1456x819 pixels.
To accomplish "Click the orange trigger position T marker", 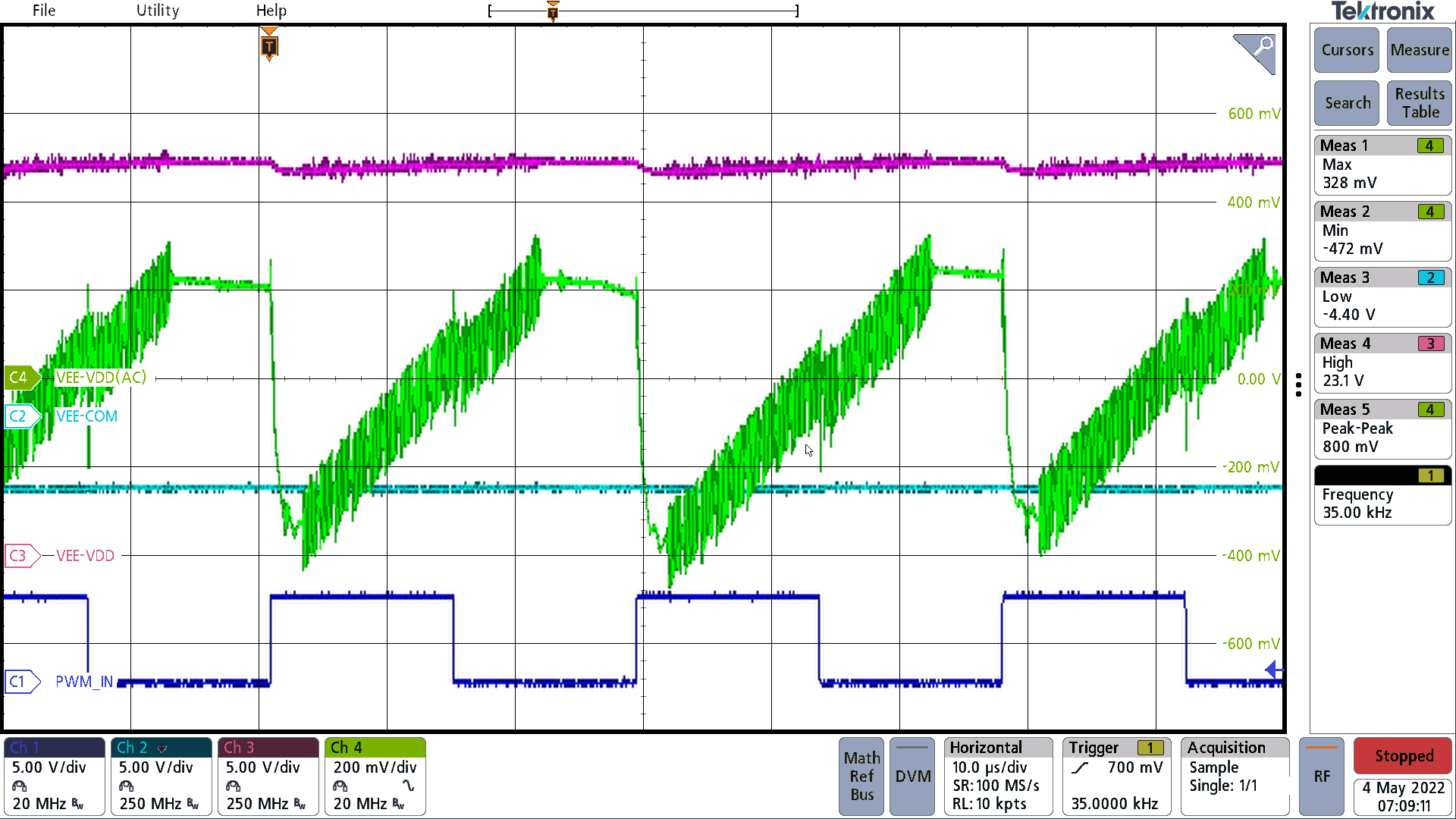I will click(x=268, y=47).
